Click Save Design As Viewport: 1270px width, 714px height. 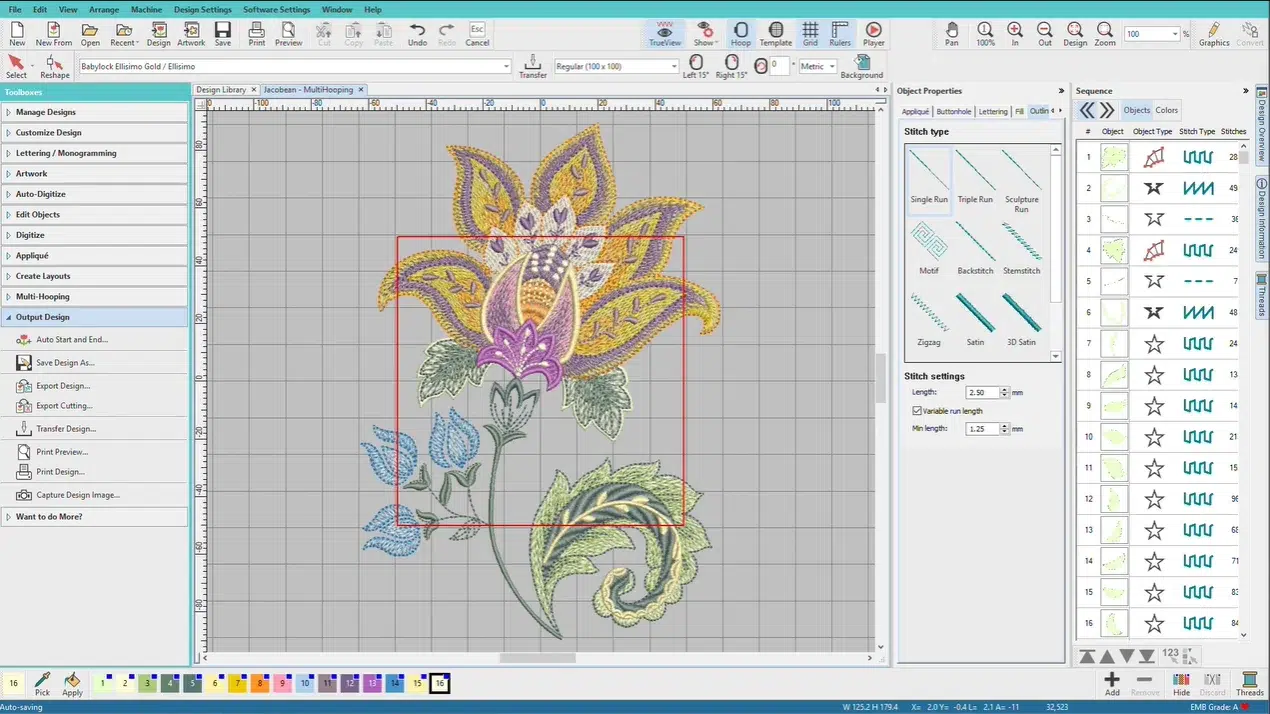point(66,363)
